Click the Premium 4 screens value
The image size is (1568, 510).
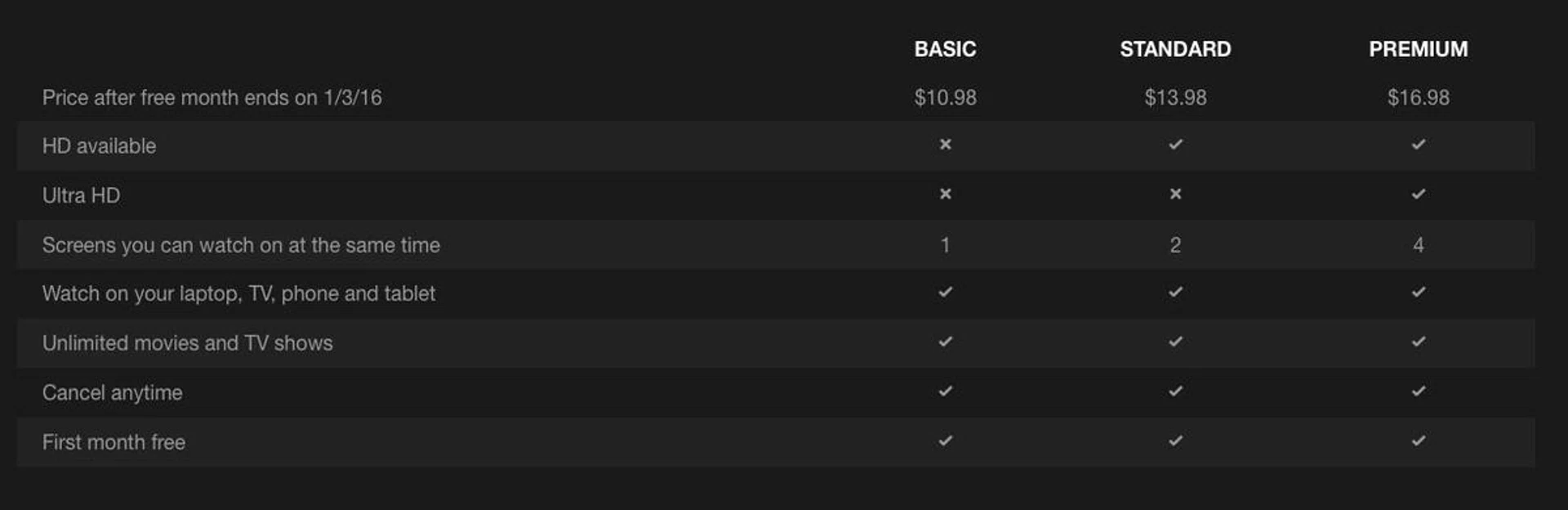[x=1419, y=245]
